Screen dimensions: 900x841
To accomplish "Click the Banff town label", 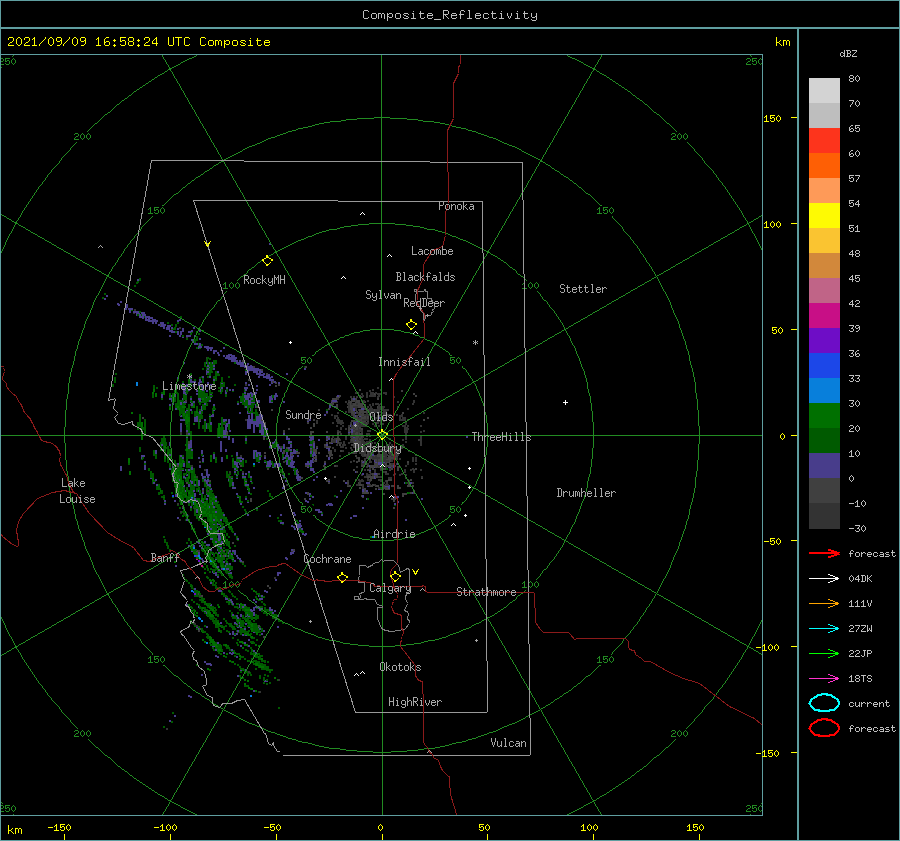I will [x=165, y=557].
